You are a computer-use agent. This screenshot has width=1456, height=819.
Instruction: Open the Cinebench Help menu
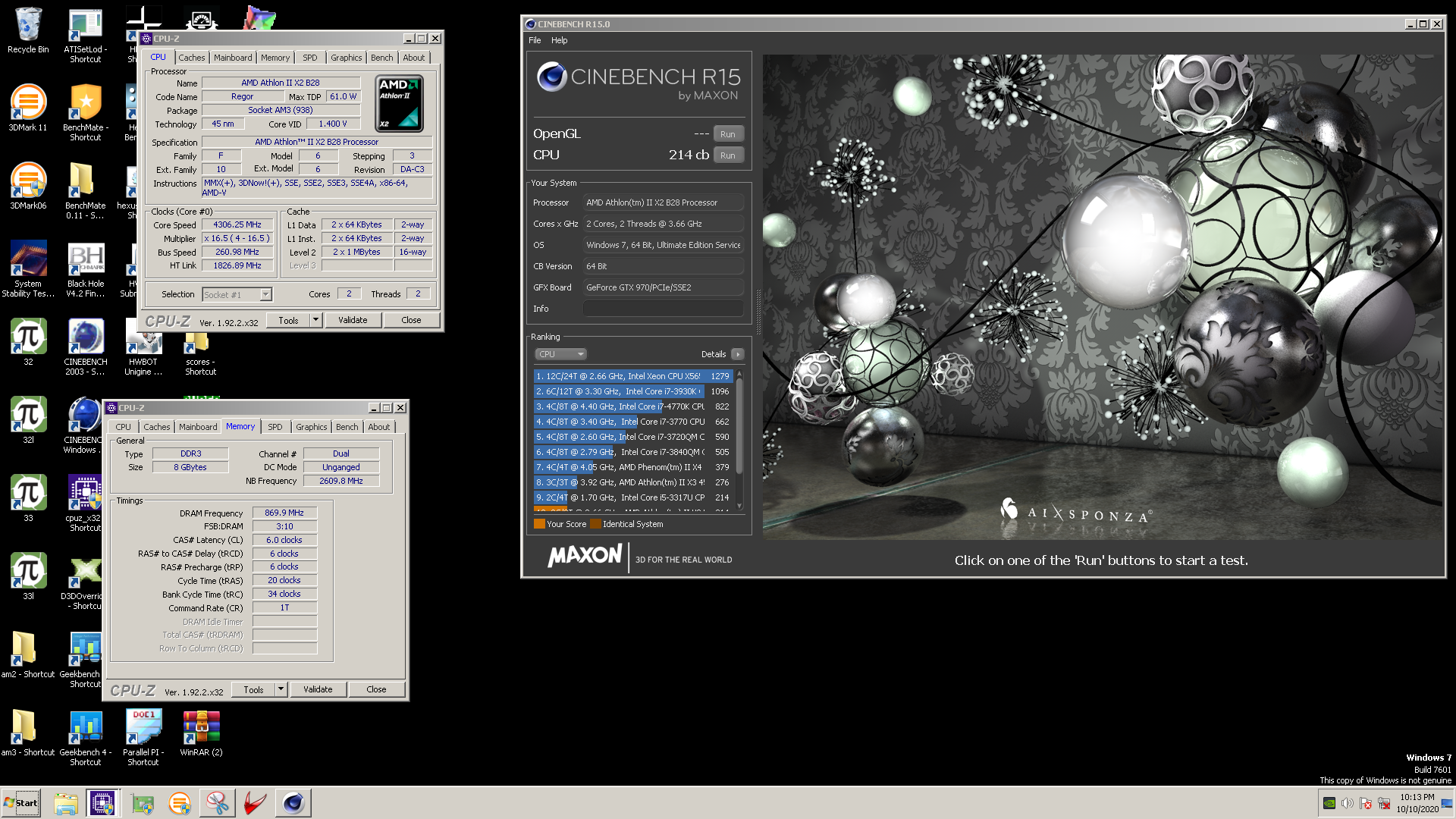pyautogui.click(x=559, y=40)
